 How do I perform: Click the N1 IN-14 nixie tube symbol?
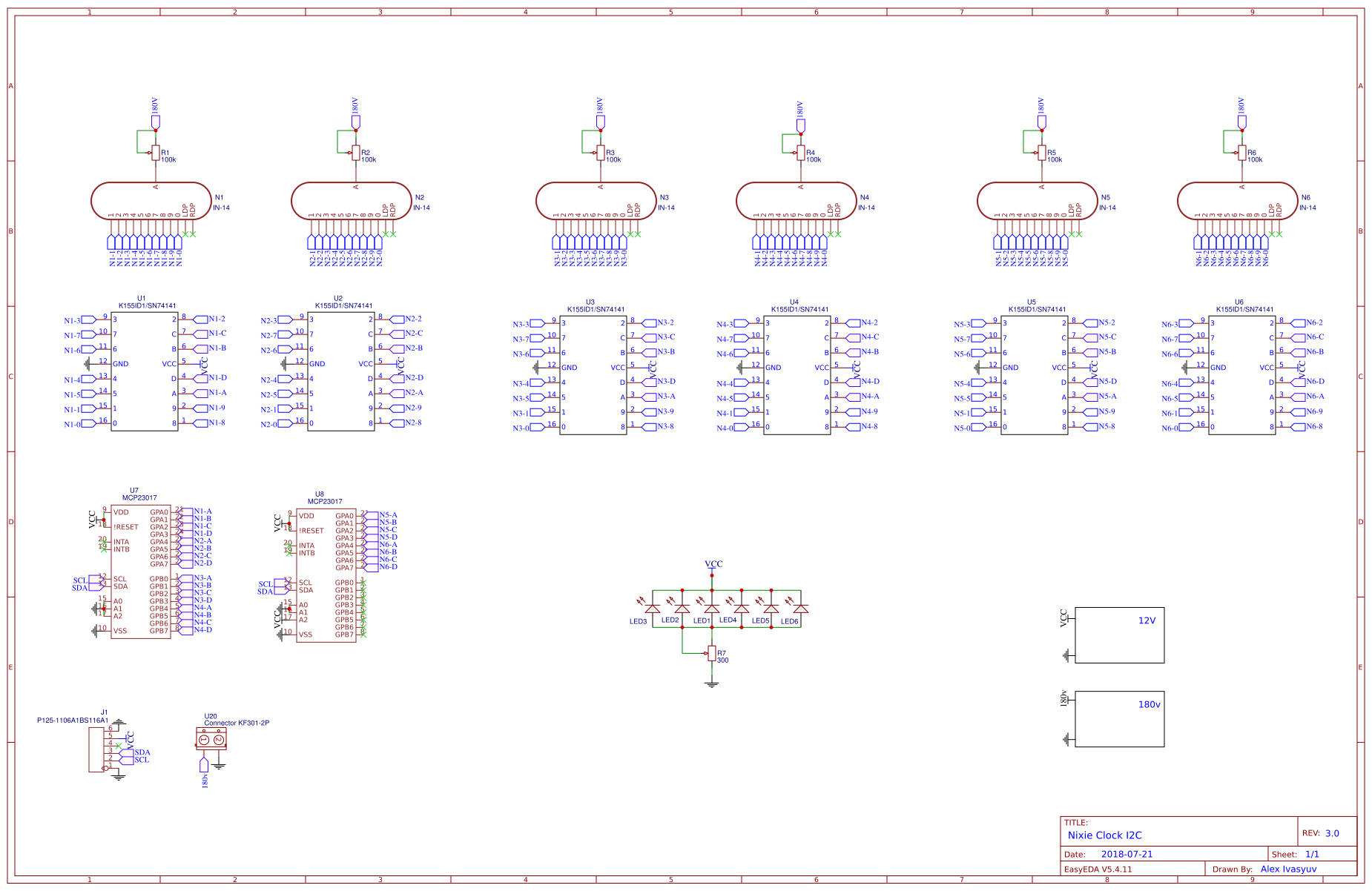pos(154,202)
